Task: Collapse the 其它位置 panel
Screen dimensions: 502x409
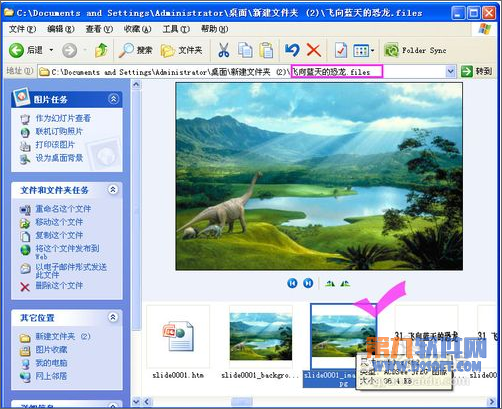Action: (x=113, y=317)
